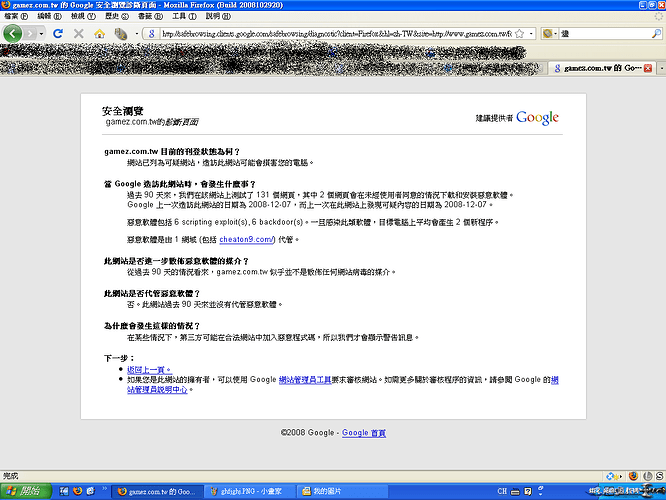Viewport: 666px width, 500px height.
Task: Click the ©2008 Google footer text
Action: pyautogui.click(x=308, y=433)
